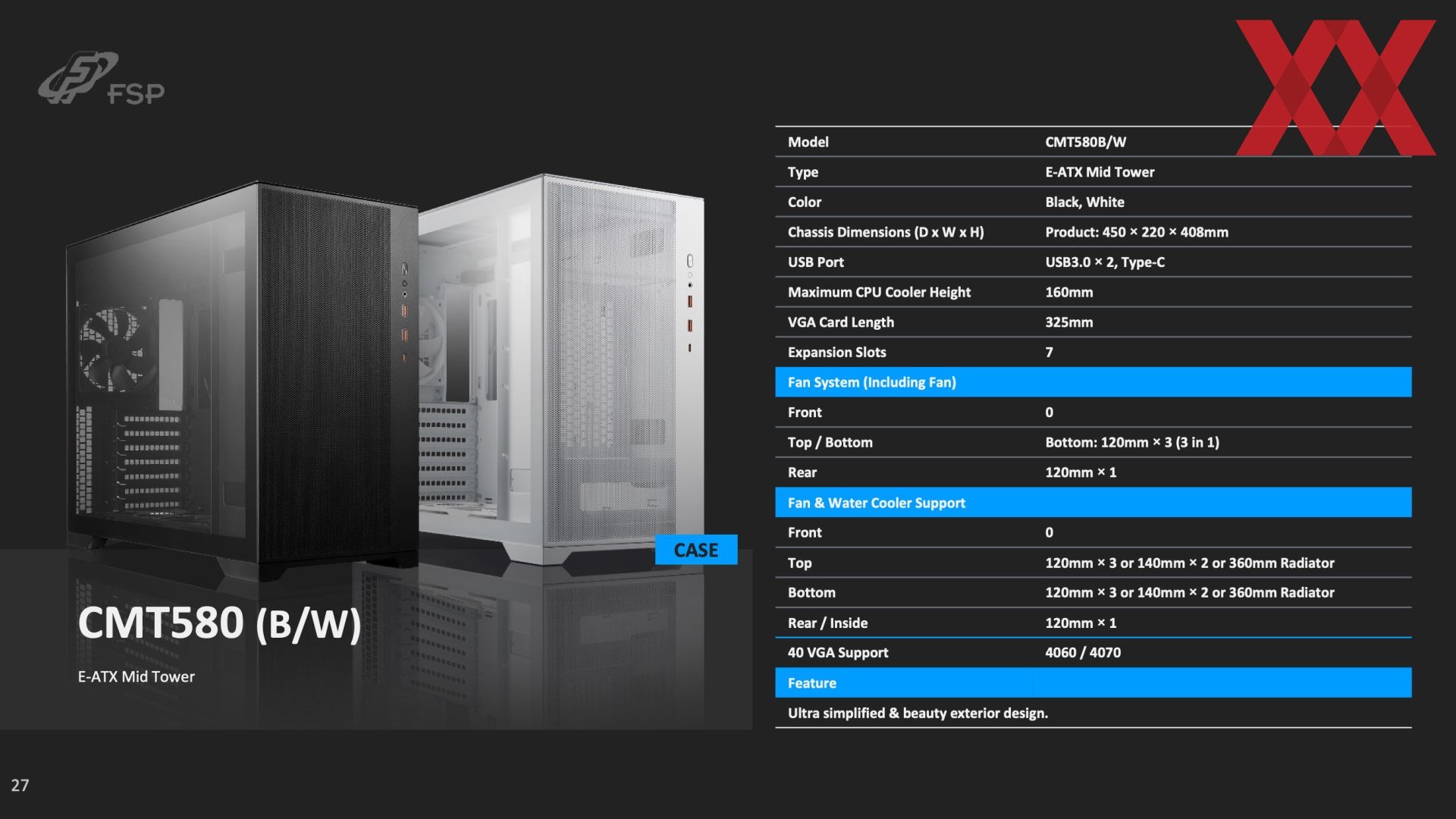Select Product: 450 × 220 × 408mm value
1456x819 pixels.
click(x=1136, y=232)
